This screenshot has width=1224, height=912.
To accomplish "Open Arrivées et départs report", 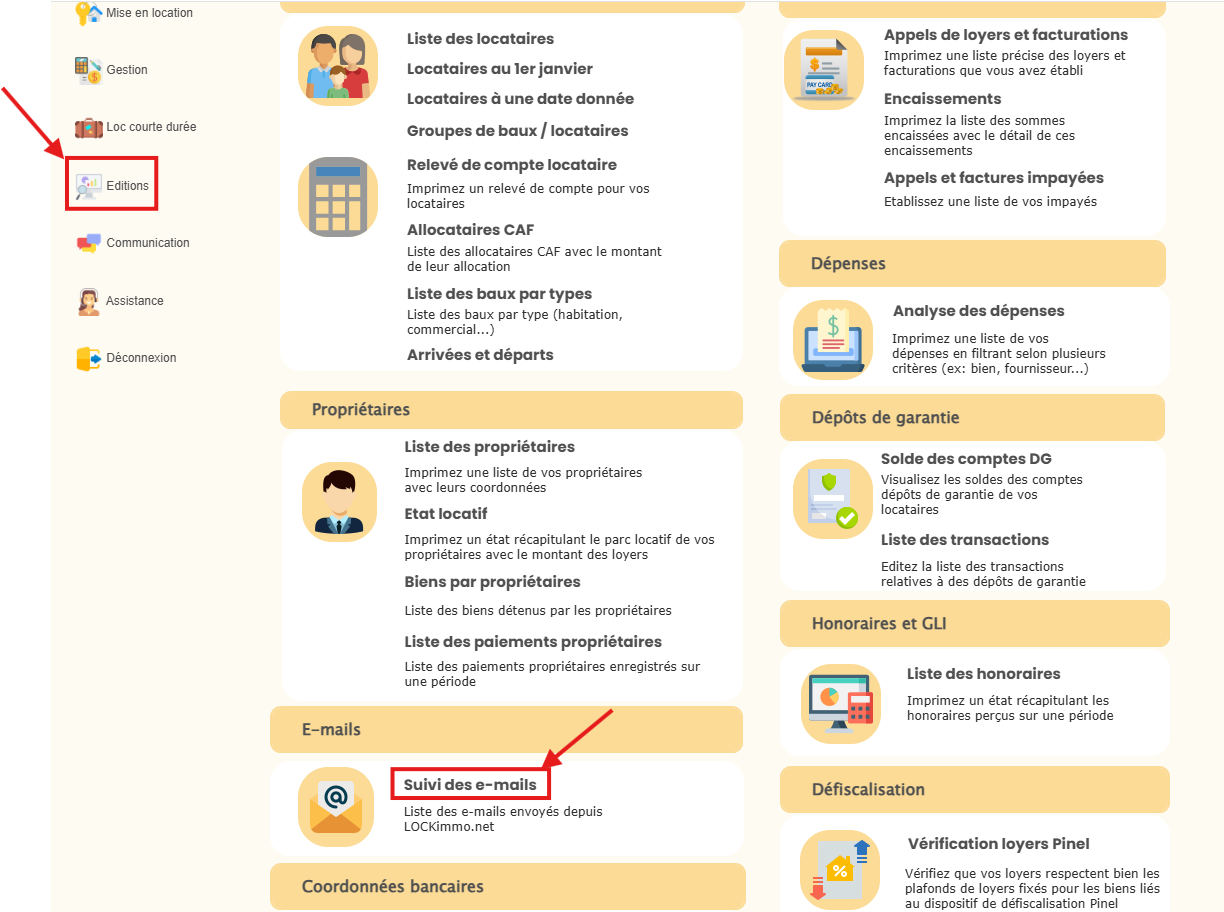I will 480,355.
